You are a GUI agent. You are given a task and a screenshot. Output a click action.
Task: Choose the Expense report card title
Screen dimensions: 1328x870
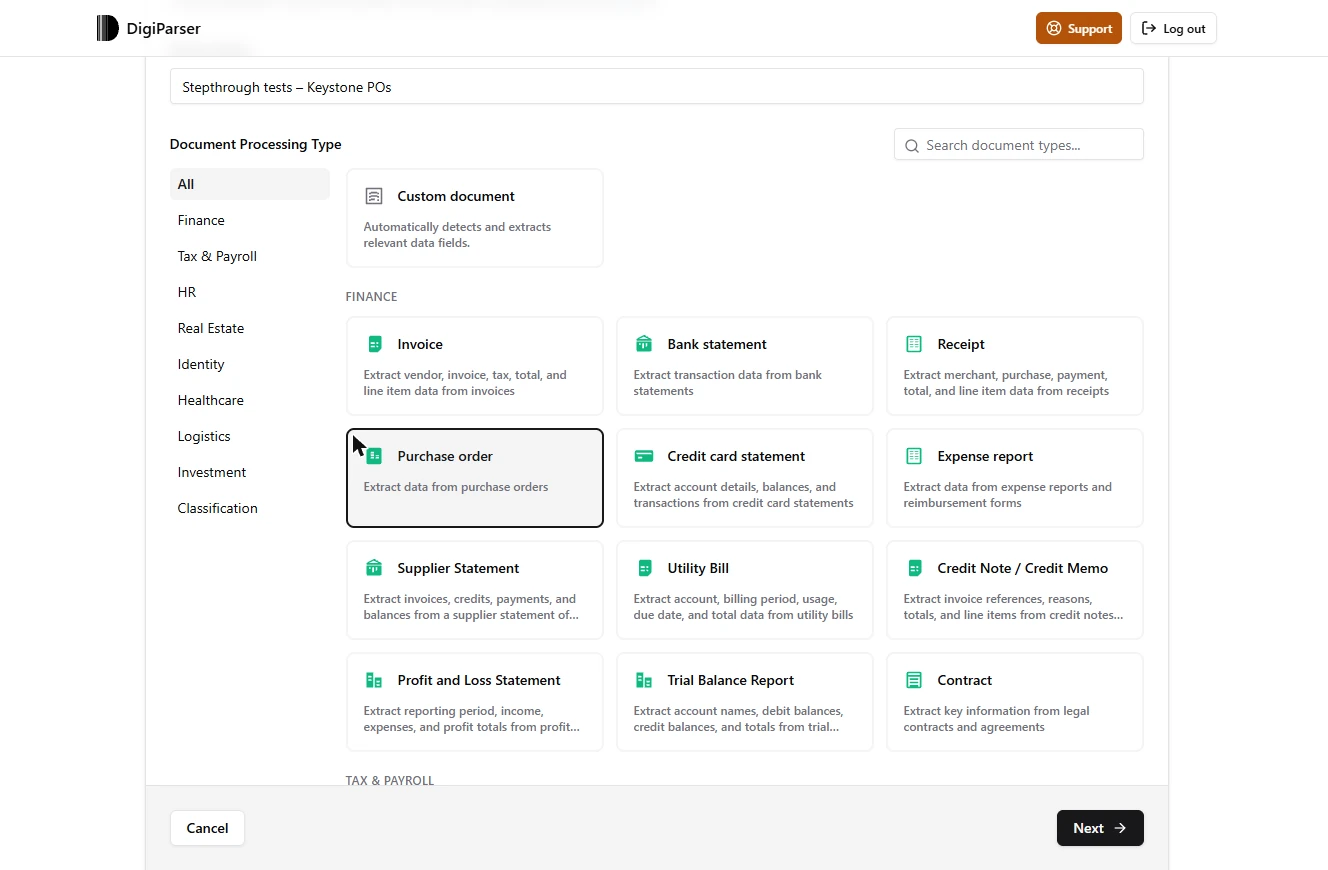click(x=985, y=456)
